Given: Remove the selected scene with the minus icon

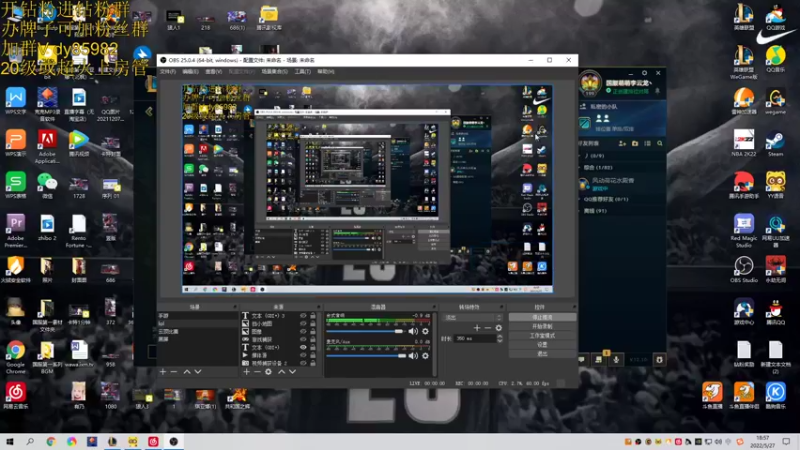Looking at the screenshot, I should (174, 372).
